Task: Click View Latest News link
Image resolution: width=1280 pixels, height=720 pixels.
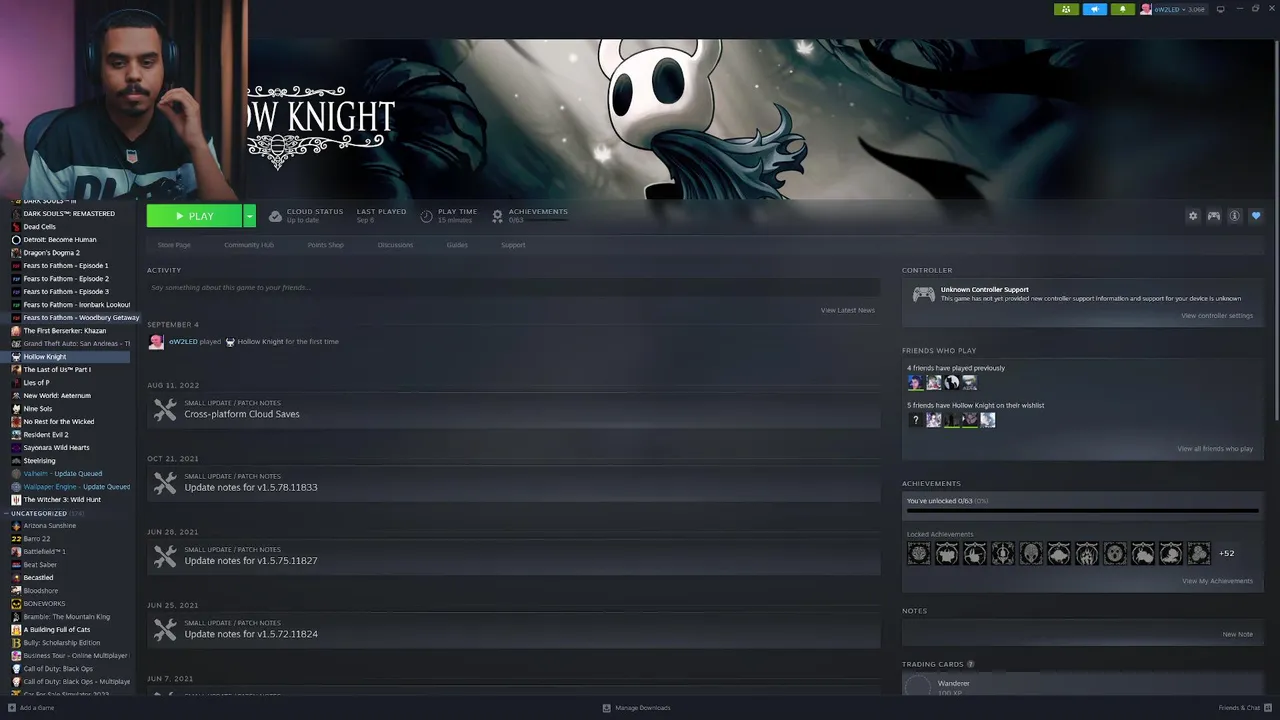Action: pyautogui.click(x=848, y=310)
